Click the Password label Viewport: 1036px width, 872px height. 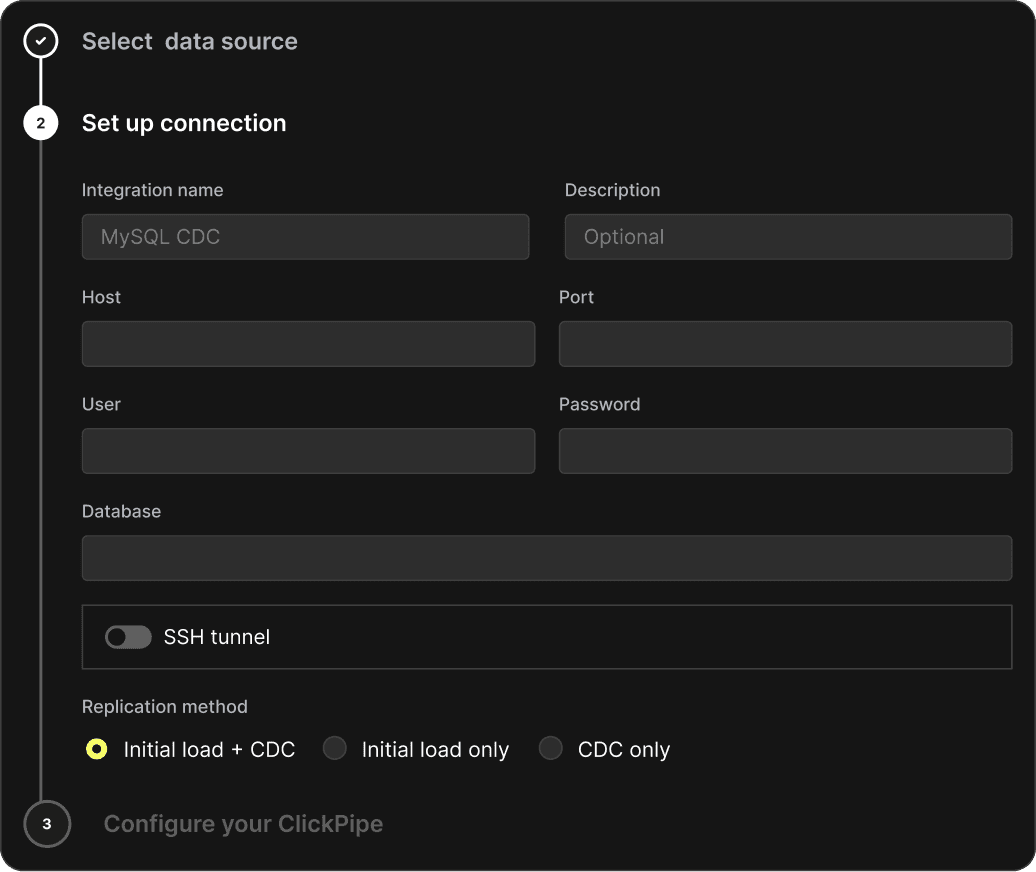(599, 404)
